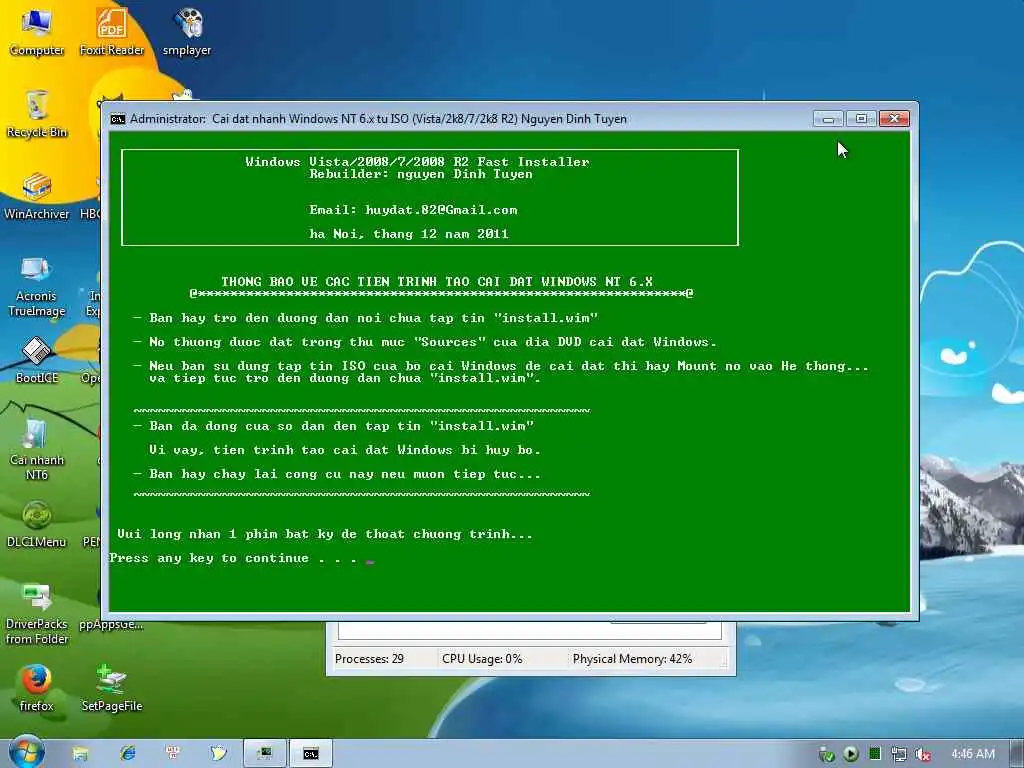
Task: Open WinArchiver from the desktop
Action: [37, 196]
